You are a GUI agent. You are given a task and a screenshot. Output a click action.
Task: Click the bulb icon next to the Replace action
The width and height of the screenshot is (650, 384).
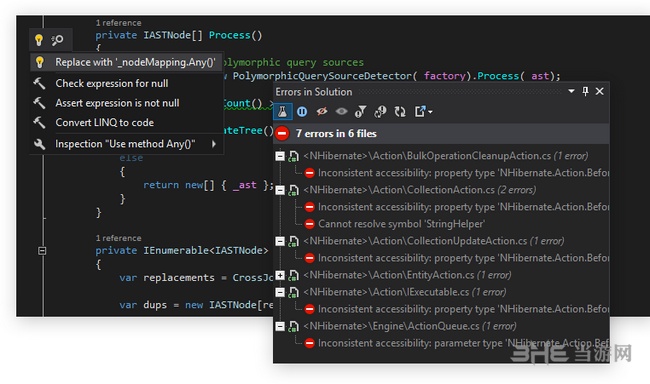click(39, 62)
